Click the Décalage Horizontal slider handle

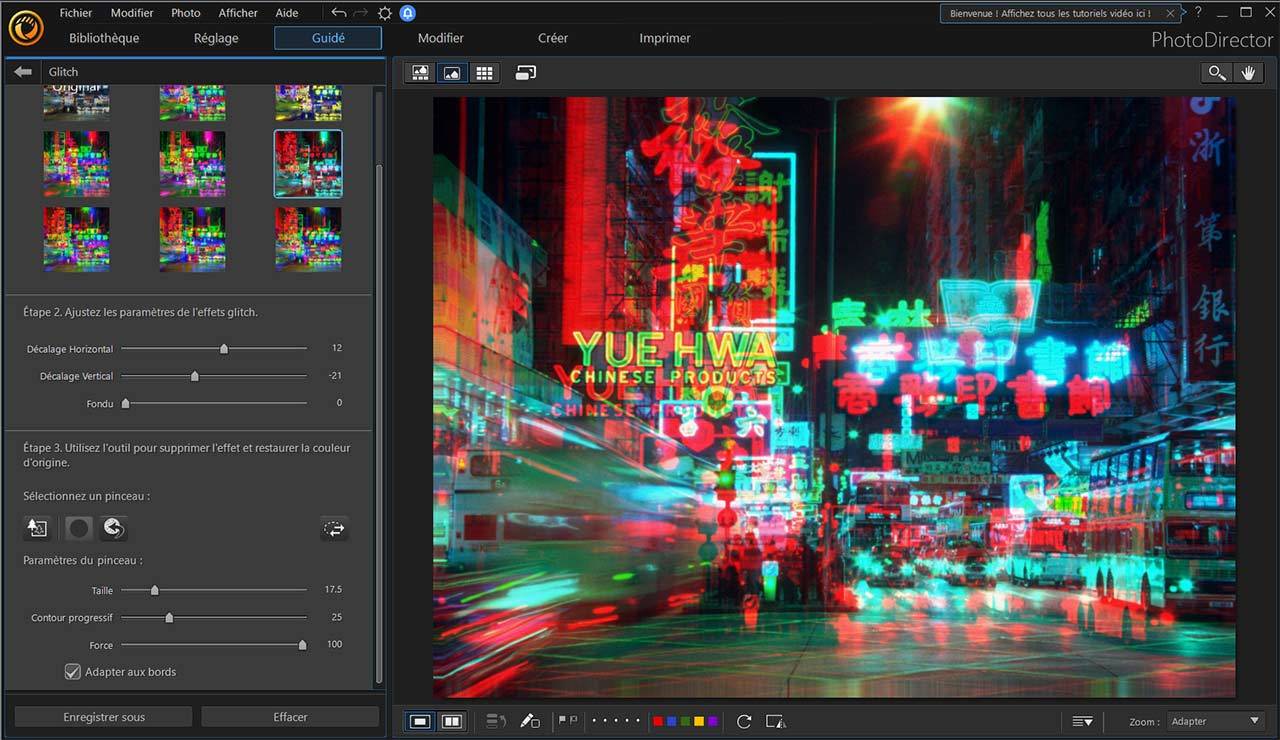(x=224, y=349)
